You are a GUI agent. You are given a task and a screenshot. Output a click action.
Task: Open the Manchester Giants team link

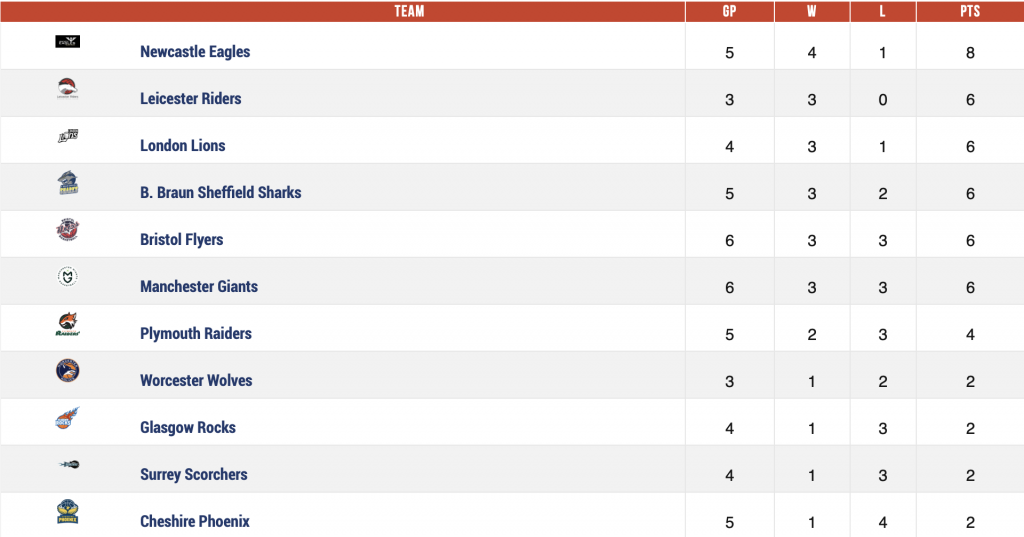(199, 287)
